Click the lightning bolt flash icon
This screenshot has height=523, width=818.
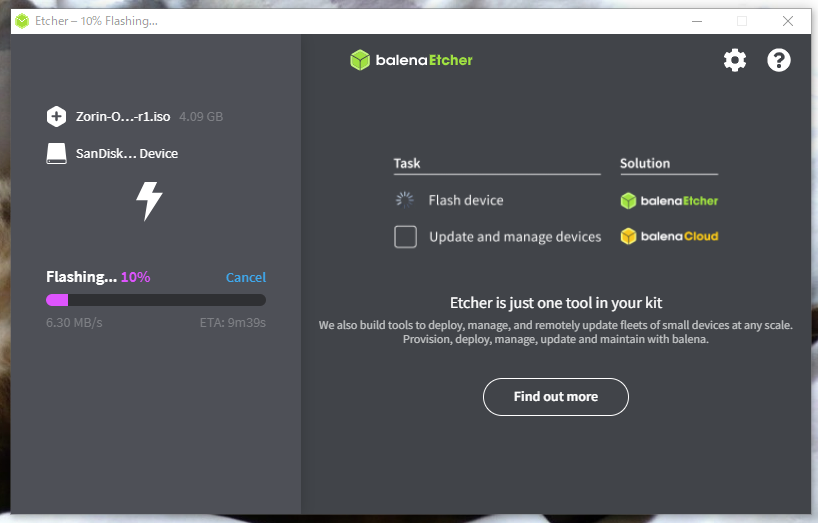(x=149, y=201)
